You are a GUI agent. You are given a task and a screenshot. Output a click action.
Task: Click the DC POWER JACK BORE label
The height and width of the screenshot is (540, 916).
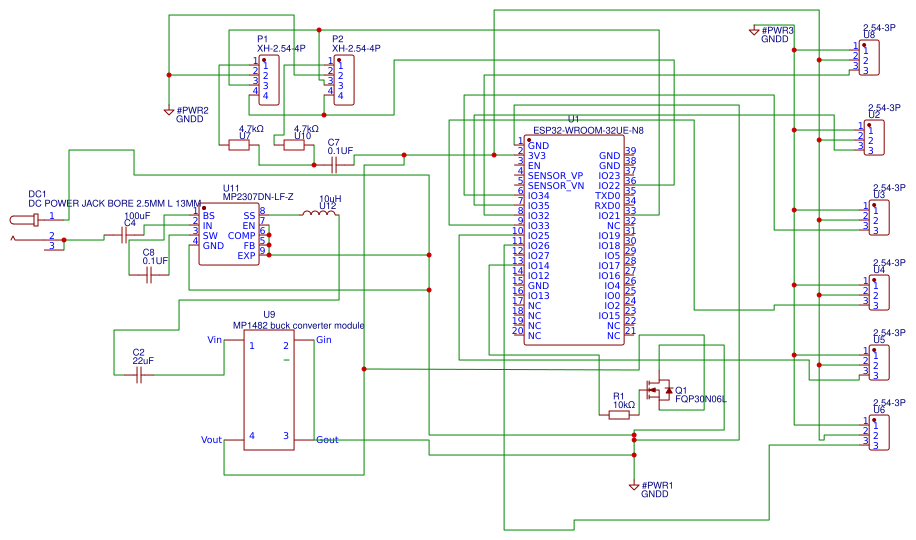[114, 203]
